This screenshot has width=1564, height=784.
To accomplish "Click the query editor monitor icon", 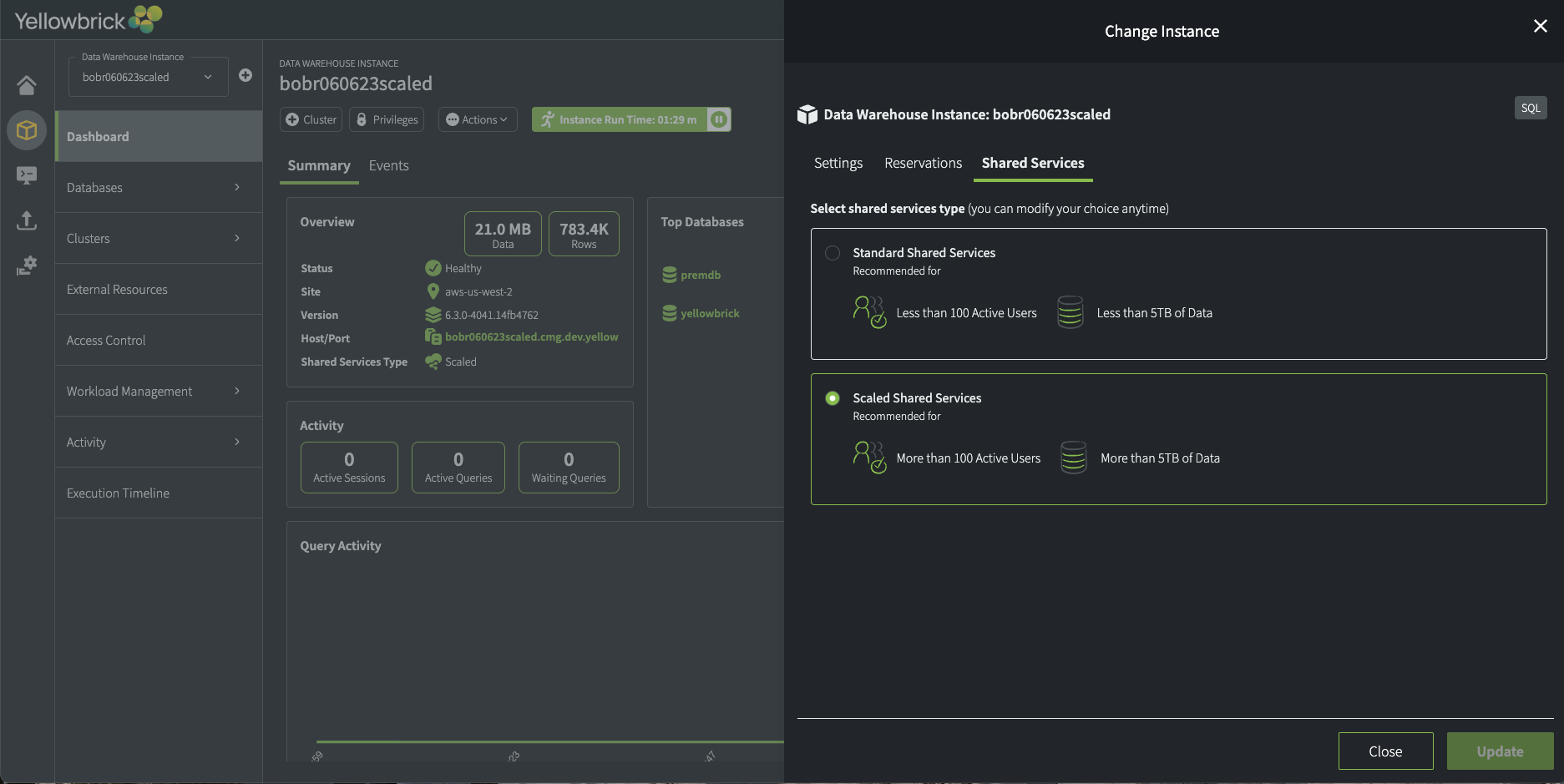I will (27, 175).
